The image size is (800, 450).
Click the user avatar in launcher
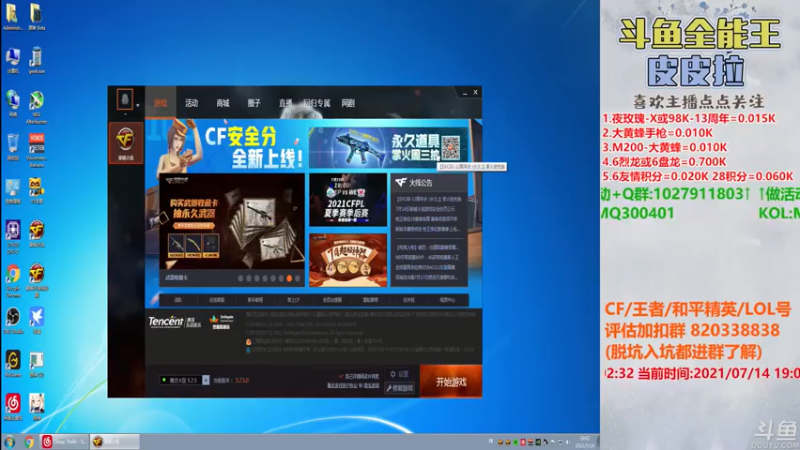tap(125, 99)
